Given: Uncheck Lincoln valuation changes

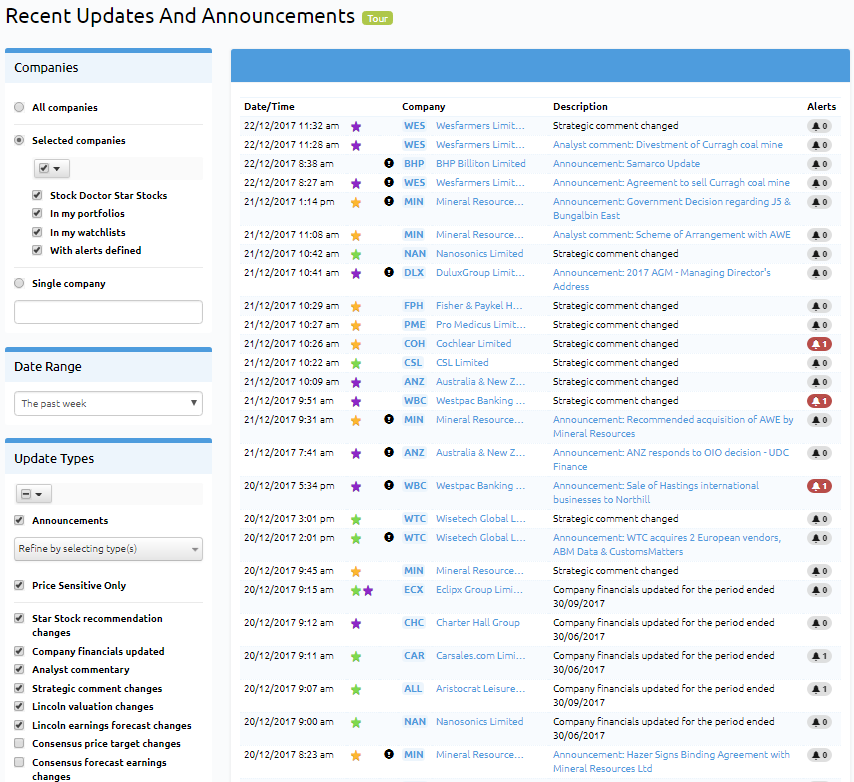Looking at the screenshot, I should 20,706.
